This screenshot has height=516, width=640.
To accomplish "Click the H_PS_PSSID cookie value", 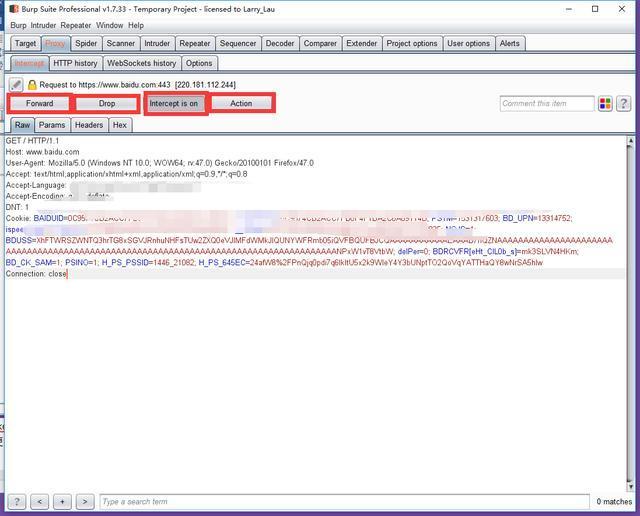I will tap(174, 262).
